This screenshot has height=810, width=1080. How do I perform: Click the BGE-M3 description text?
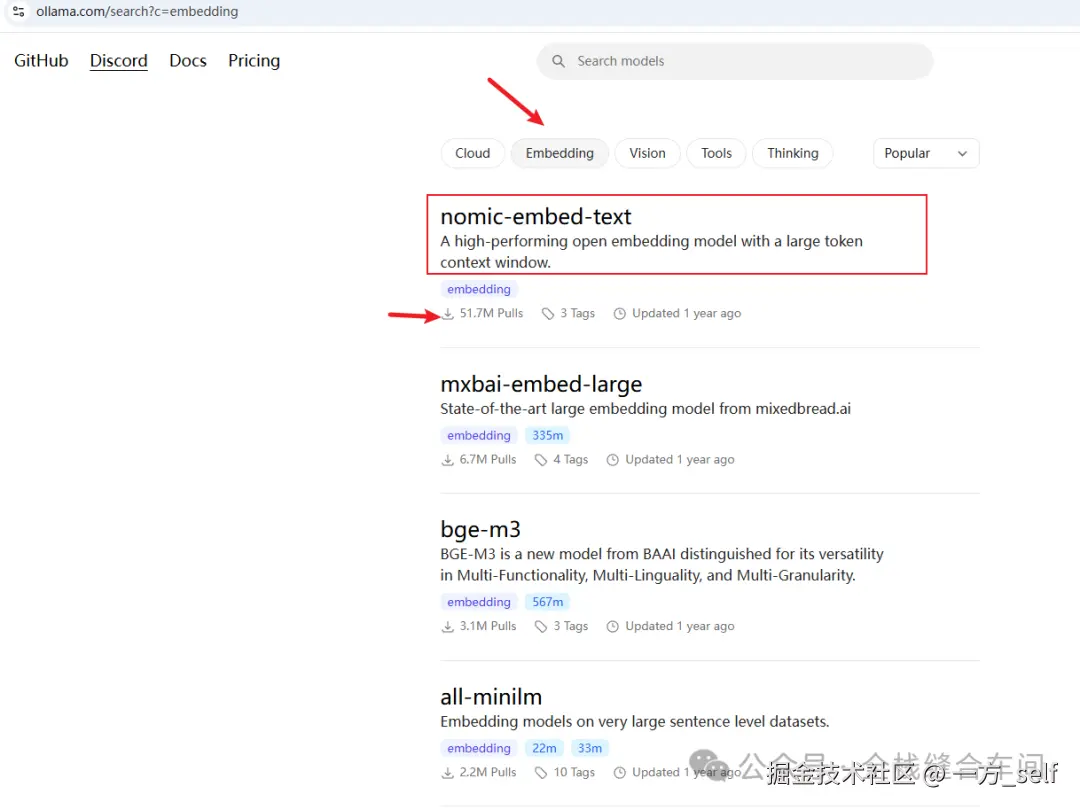coord(662,565)
